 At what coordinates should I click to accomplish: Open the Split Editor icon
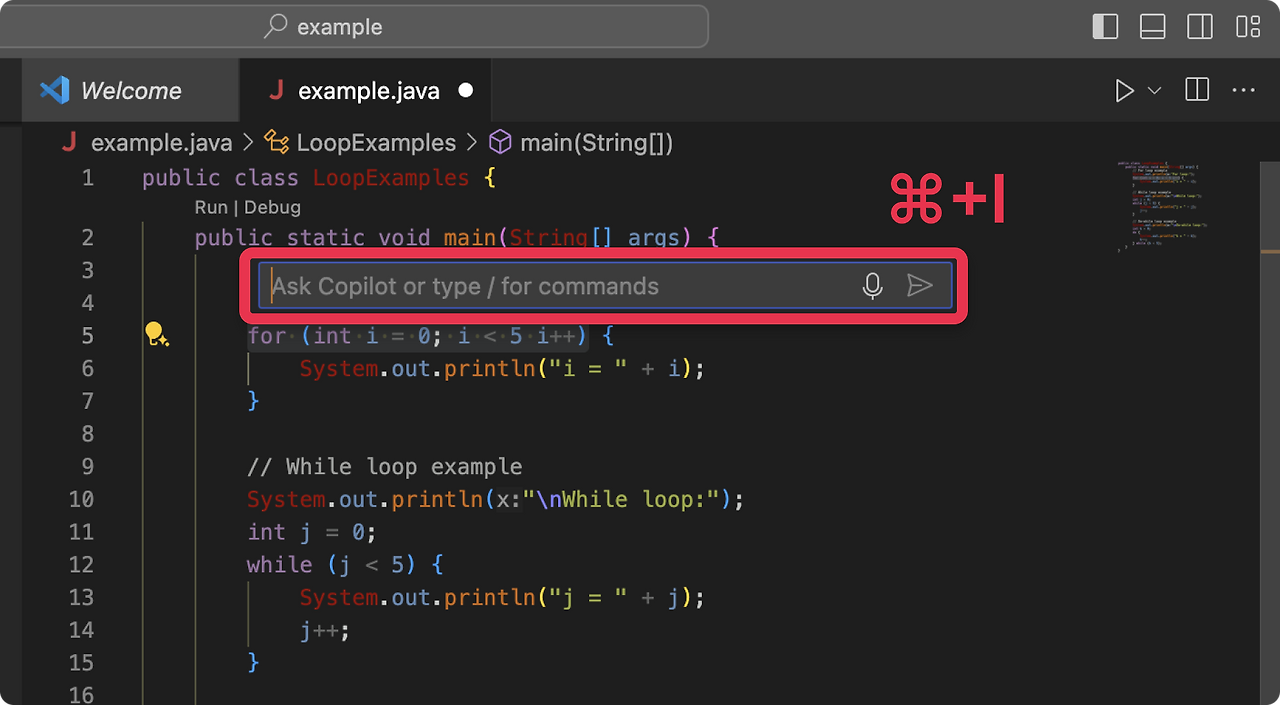(1196, 90)
